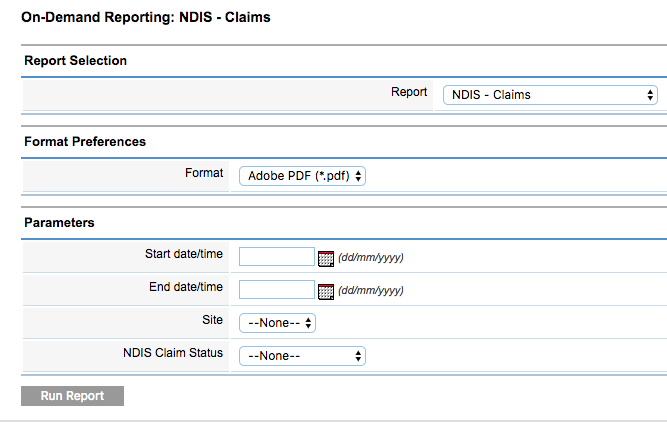Click the Report field label

pos(409,92)
